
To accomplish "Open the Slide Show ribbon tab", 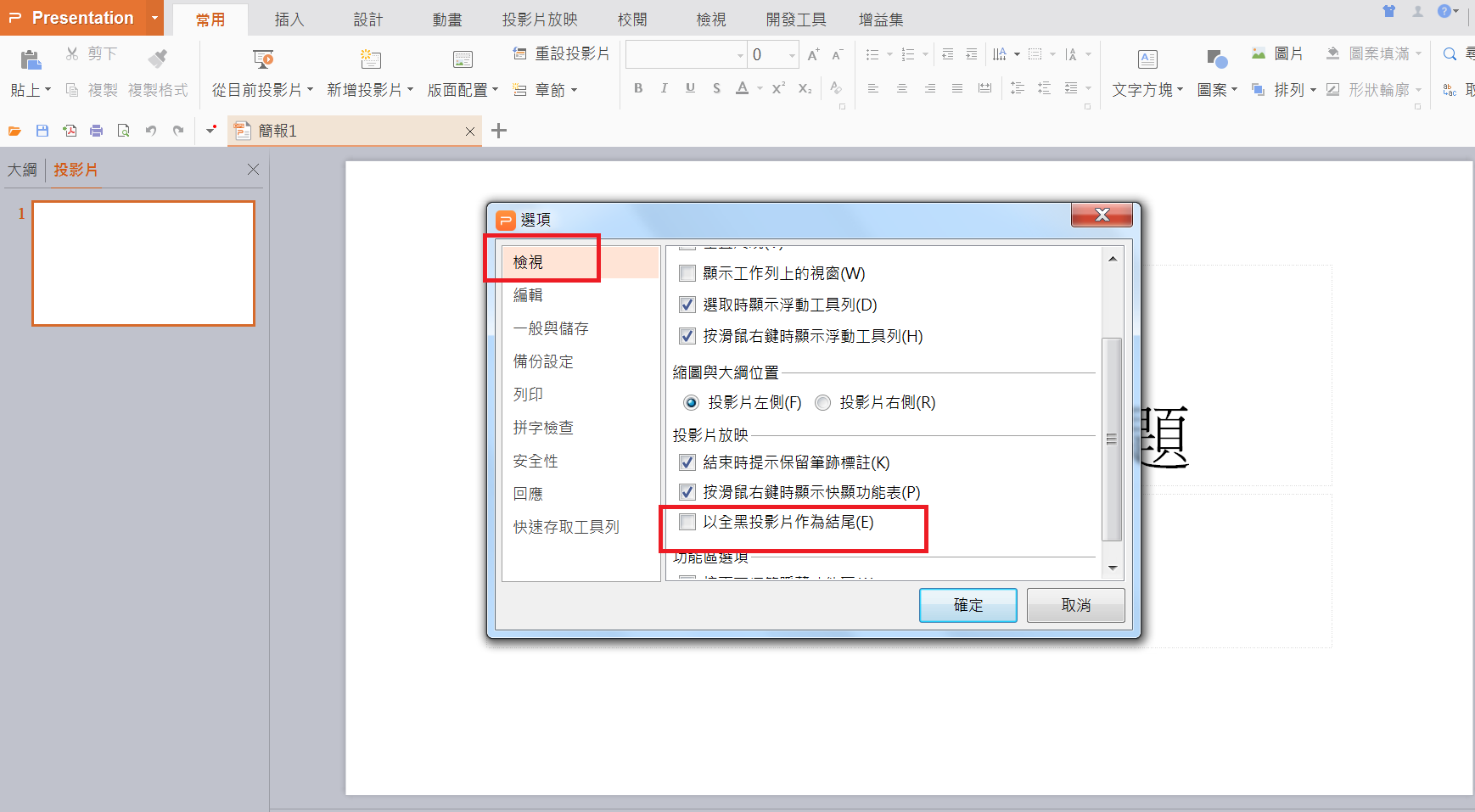I will [540, 19].
